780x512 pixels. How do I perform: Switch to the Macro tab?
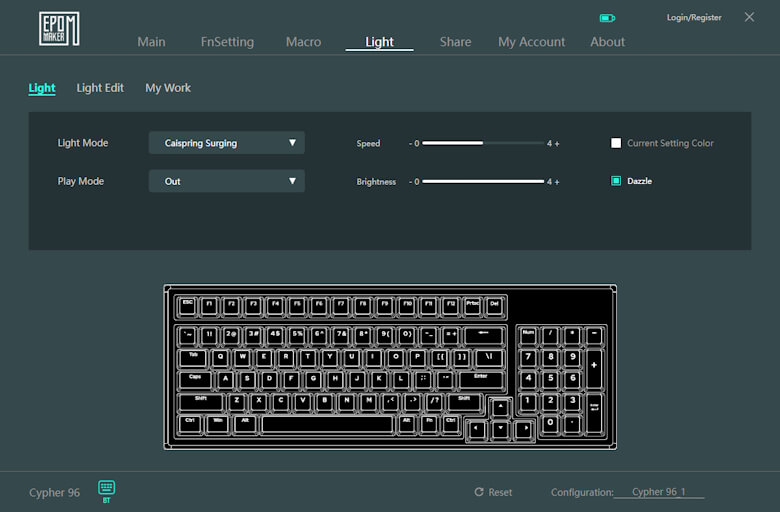303,42
